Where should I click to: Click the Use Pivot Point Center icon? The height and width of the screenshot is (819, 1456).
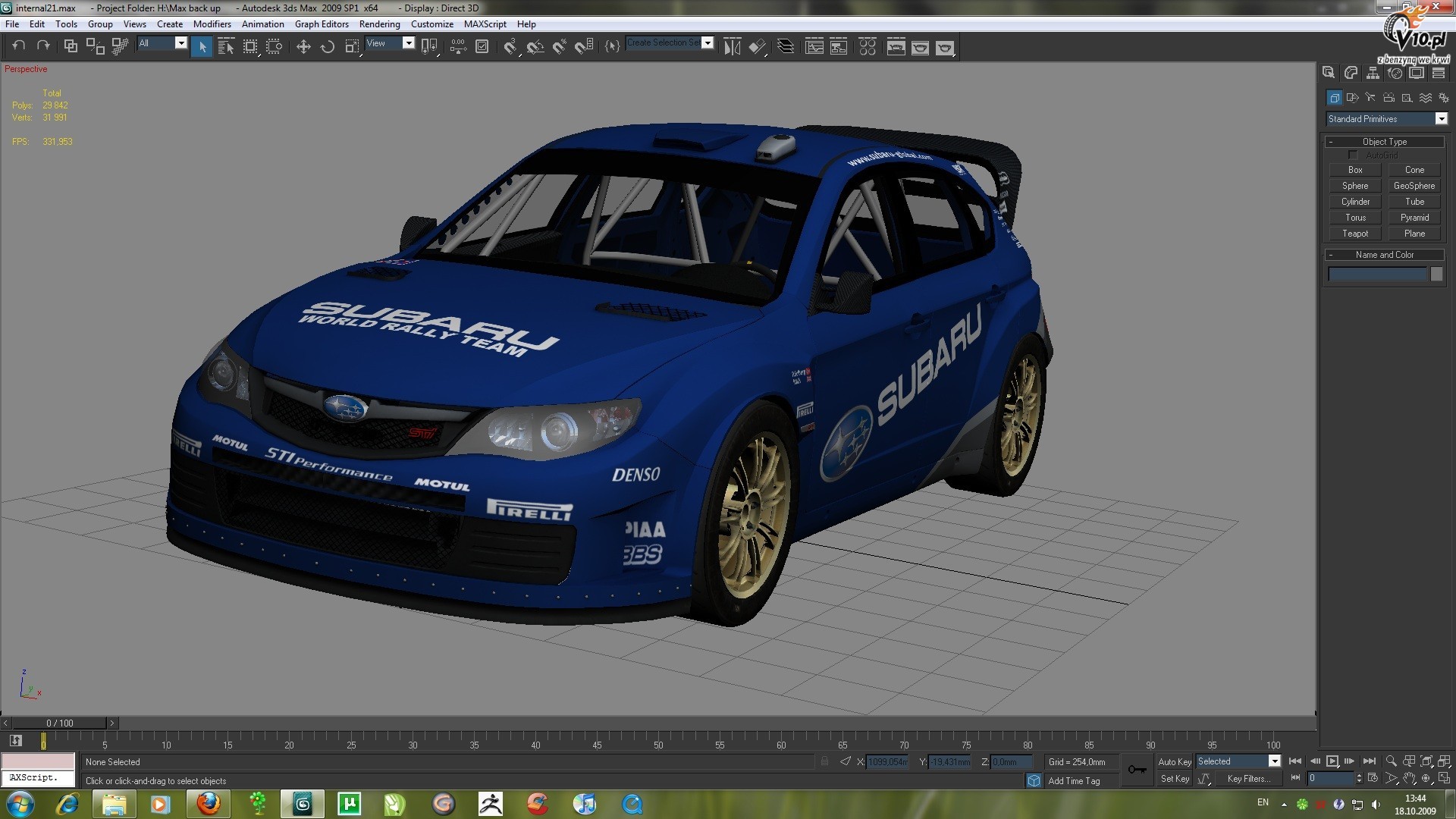pos(429,47)
